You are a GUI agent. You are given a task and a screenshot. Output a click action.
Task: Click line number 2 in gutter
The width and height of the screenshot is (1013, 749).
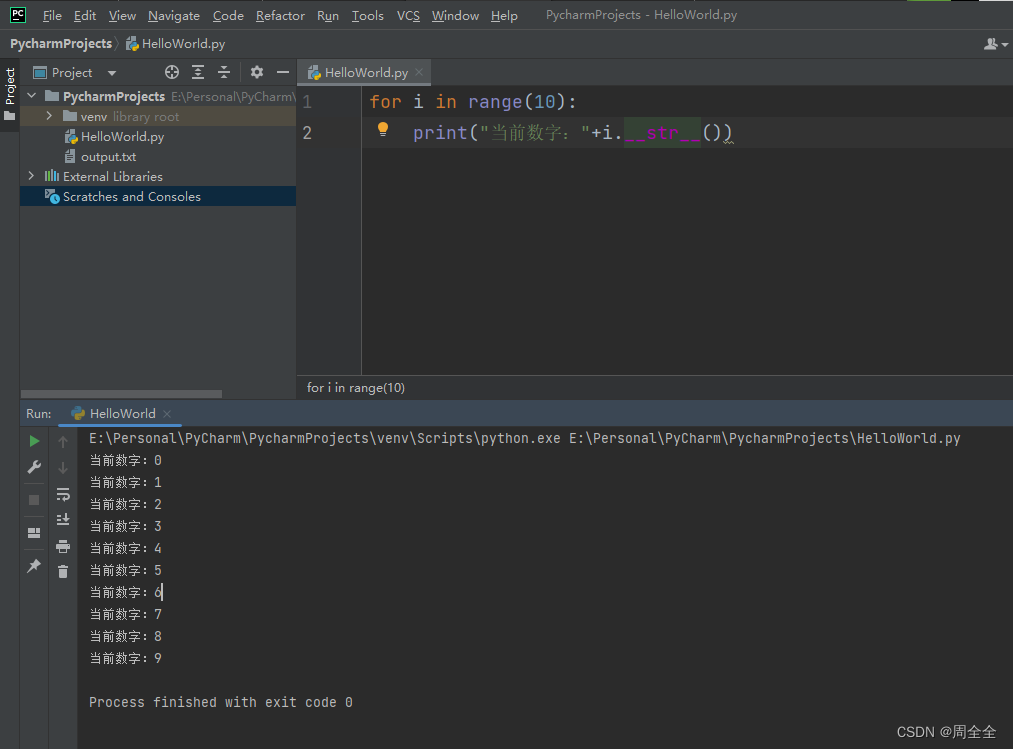(307, 133)
